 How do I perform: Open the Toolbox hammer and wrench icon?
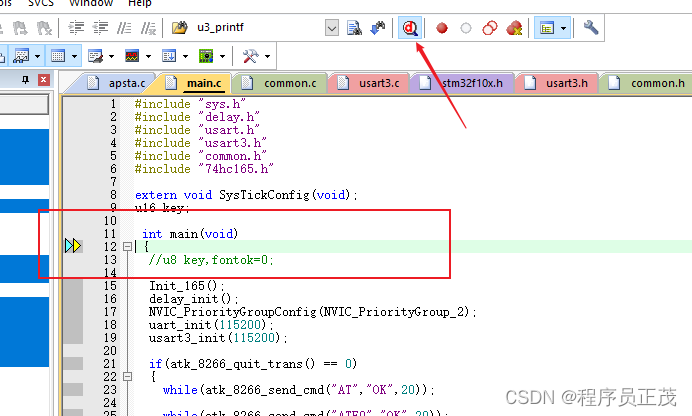point(251,56)
